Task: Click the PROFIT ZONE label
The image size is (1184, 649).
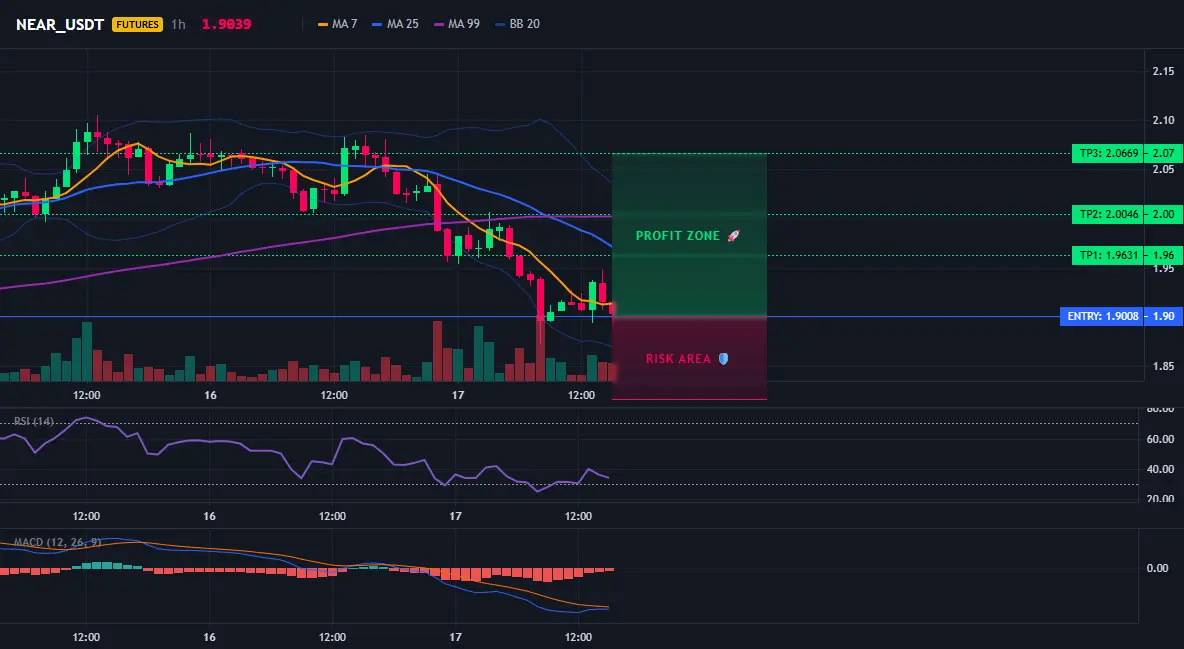Action: click(x=677, y=236)
